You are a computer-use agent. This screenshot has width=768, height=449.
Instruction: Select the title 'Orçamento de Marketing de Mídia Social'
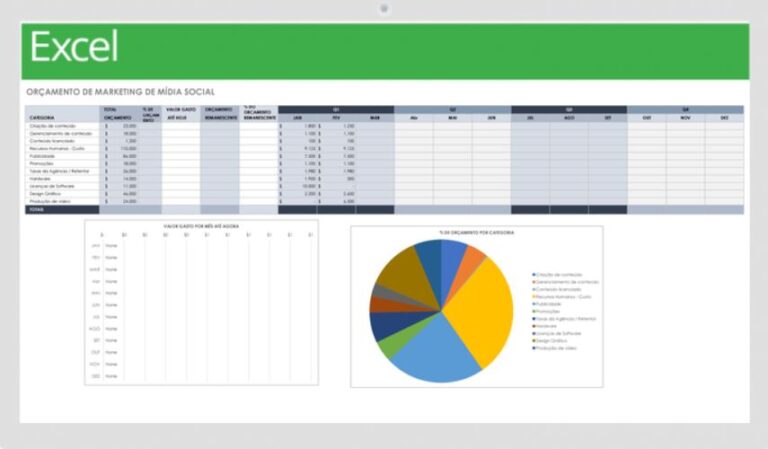point(120,92)
